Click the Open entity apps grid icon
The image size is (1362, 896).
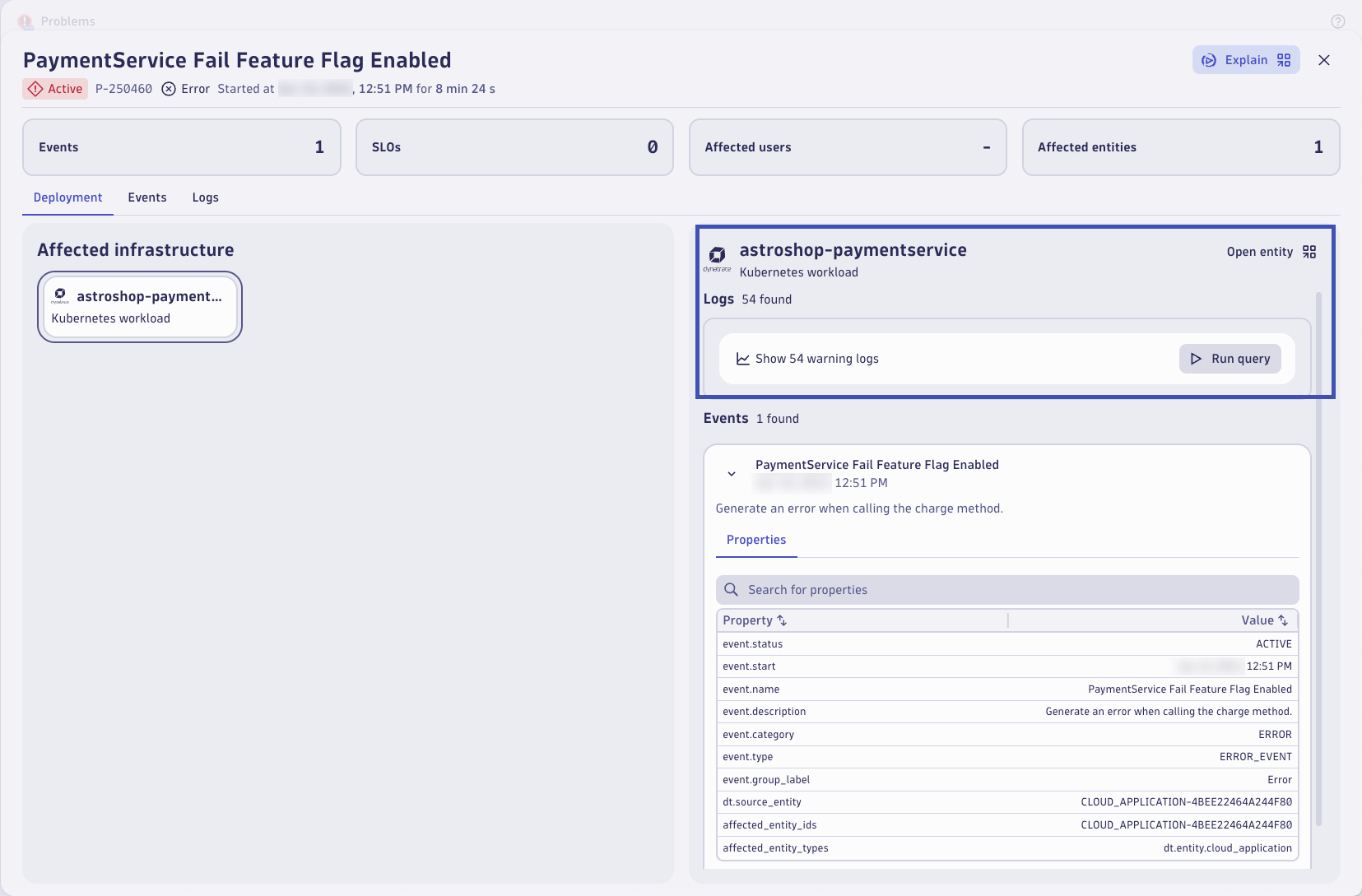tap(1309, 252)
